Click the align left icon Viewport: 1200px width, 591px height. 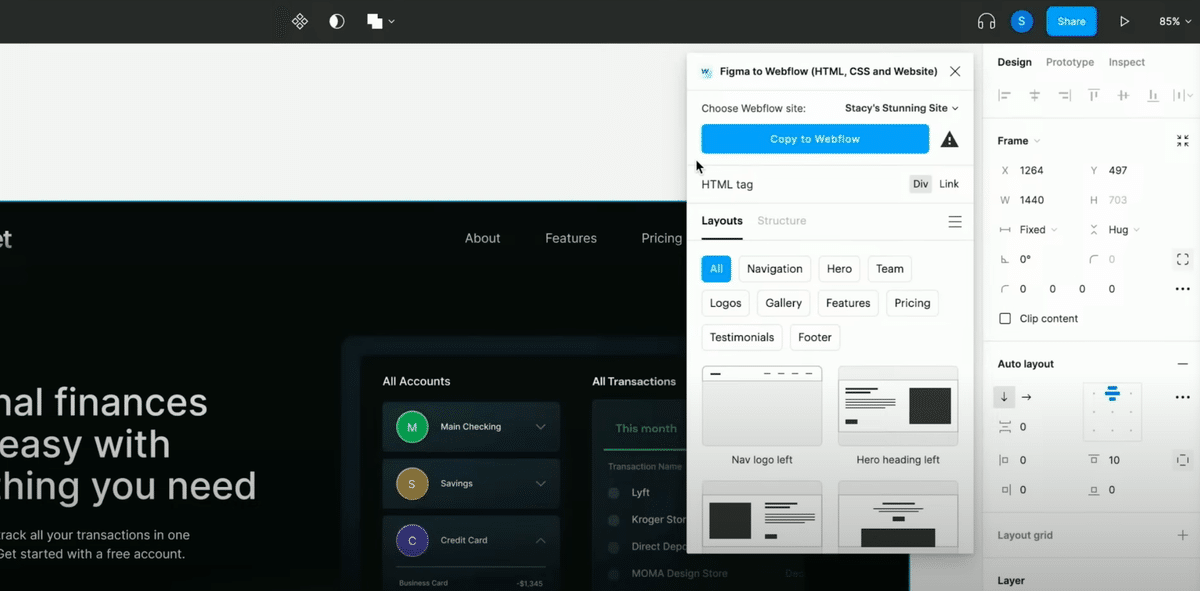point(1005,96)
